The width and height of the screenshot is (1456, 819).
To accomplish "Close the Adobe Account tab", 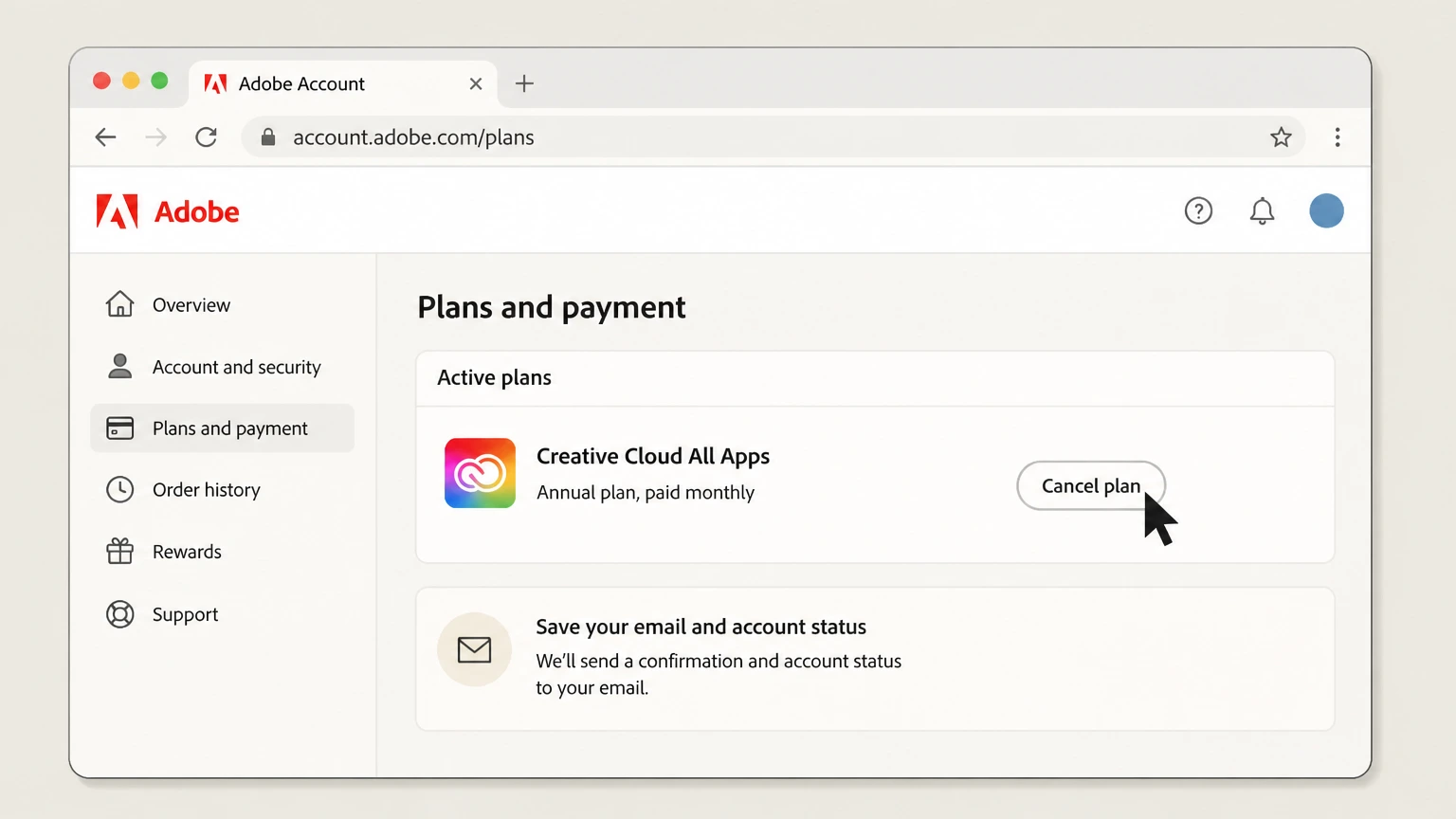I will [476, 83].
